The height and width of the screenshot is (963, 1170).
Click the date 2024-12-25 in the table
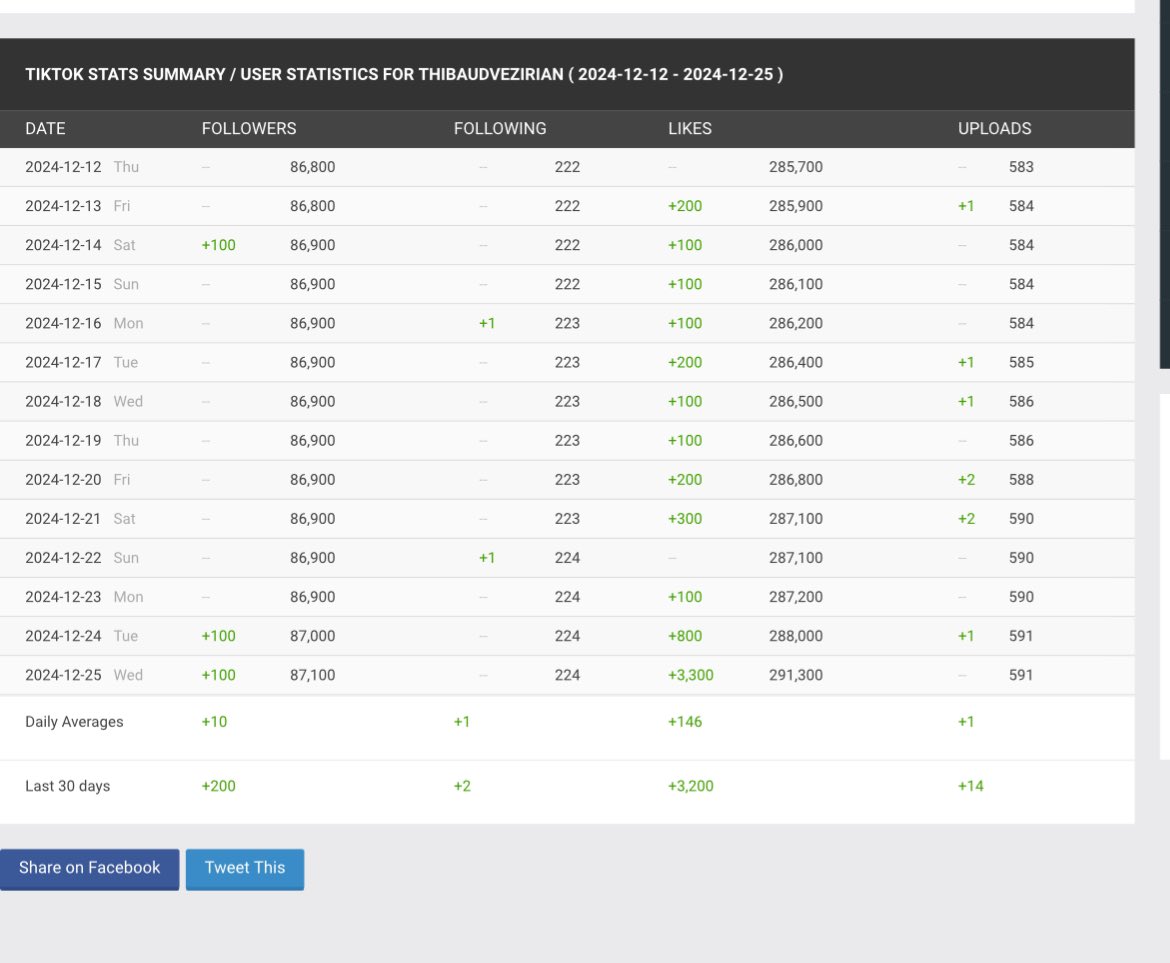pos(63,675)
